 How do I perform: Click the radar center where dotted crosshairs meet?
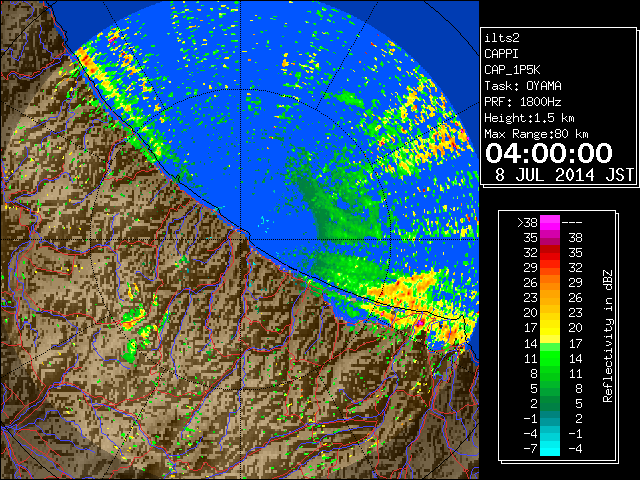pyautogui.click(x=241, y=240)
